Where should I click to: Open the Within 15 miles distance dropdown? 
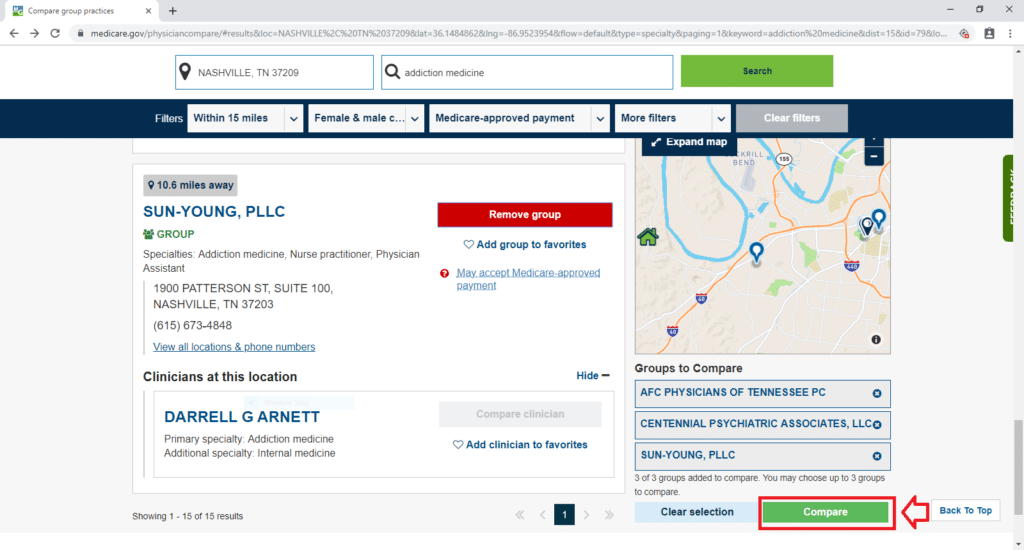click(x=245, y=118)
